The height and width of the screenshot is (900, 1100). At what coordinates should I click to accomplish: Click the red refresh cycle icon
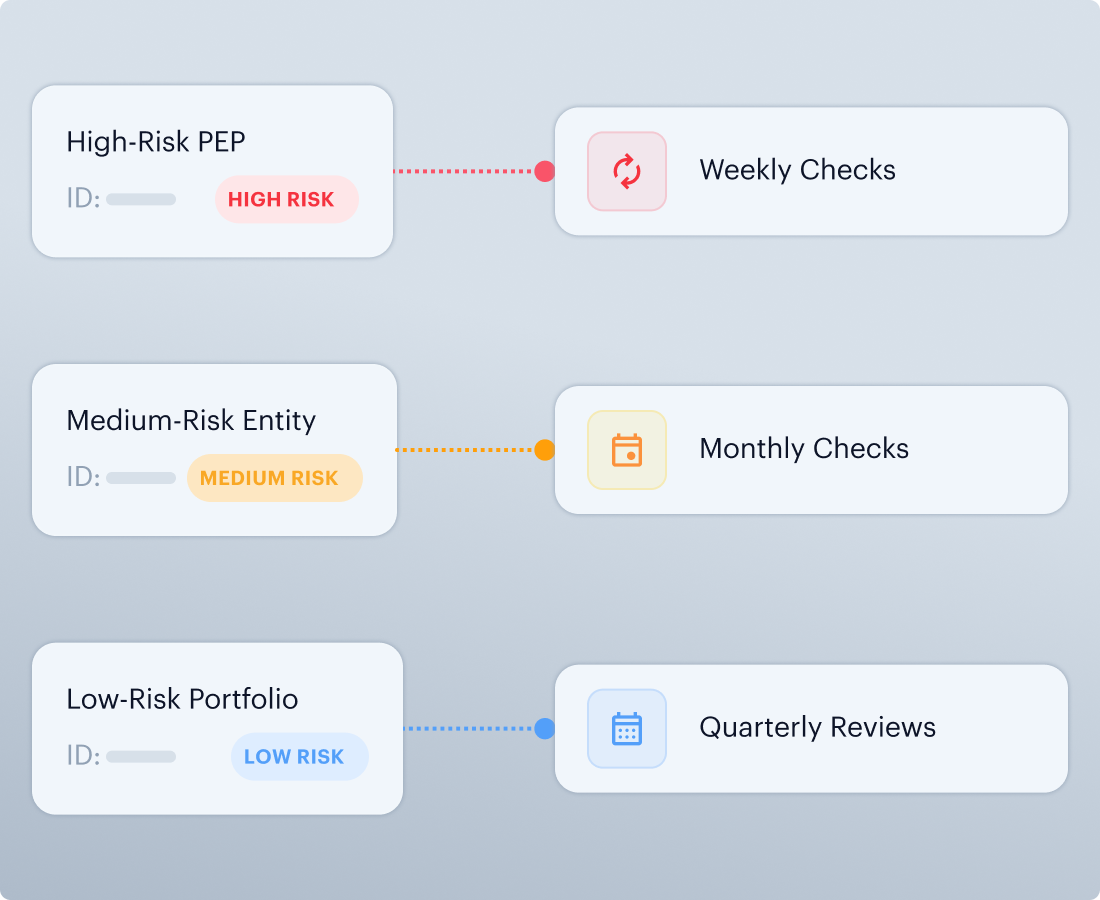[626, 171]
